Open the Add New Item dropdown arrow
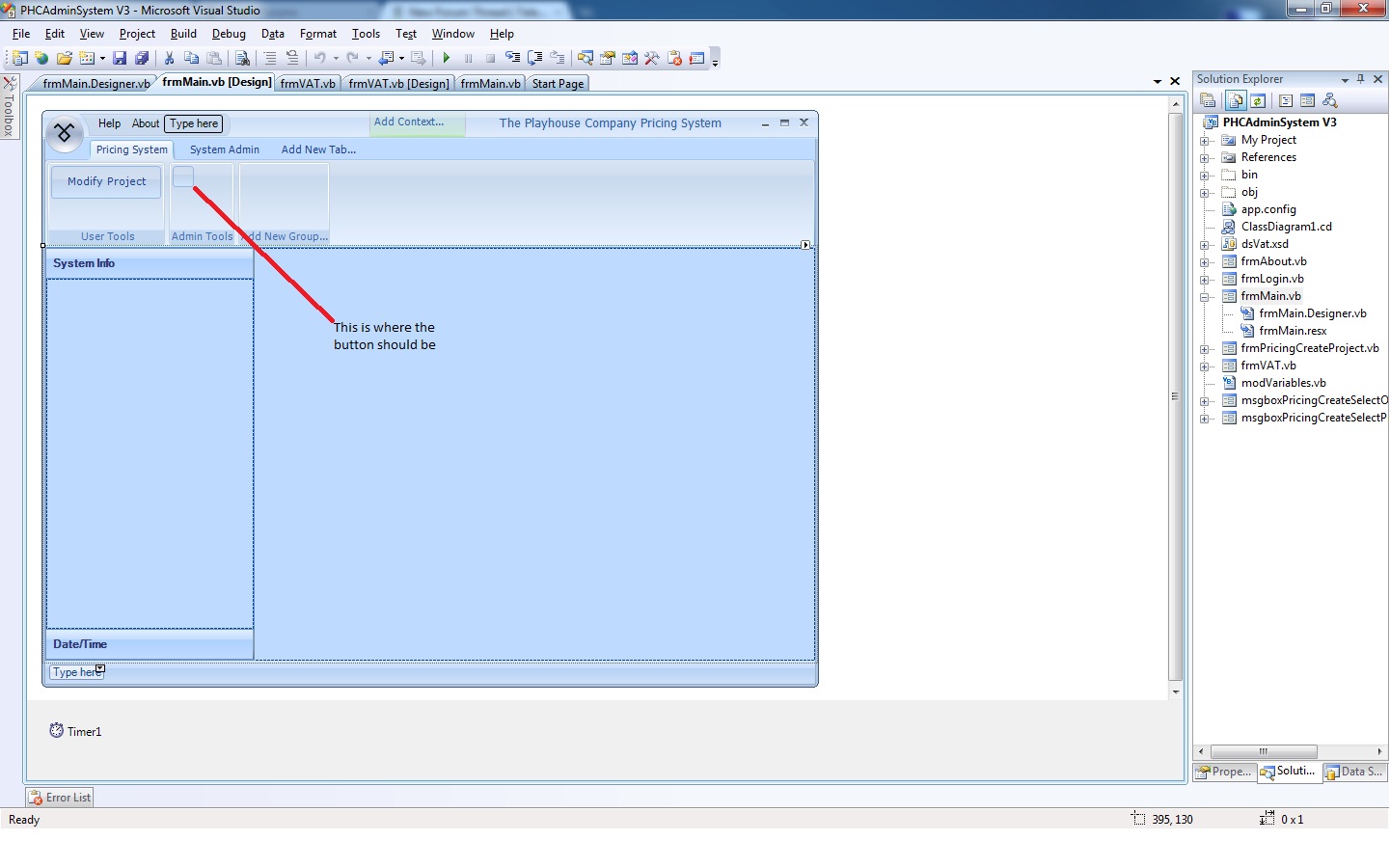 [102, 59]
